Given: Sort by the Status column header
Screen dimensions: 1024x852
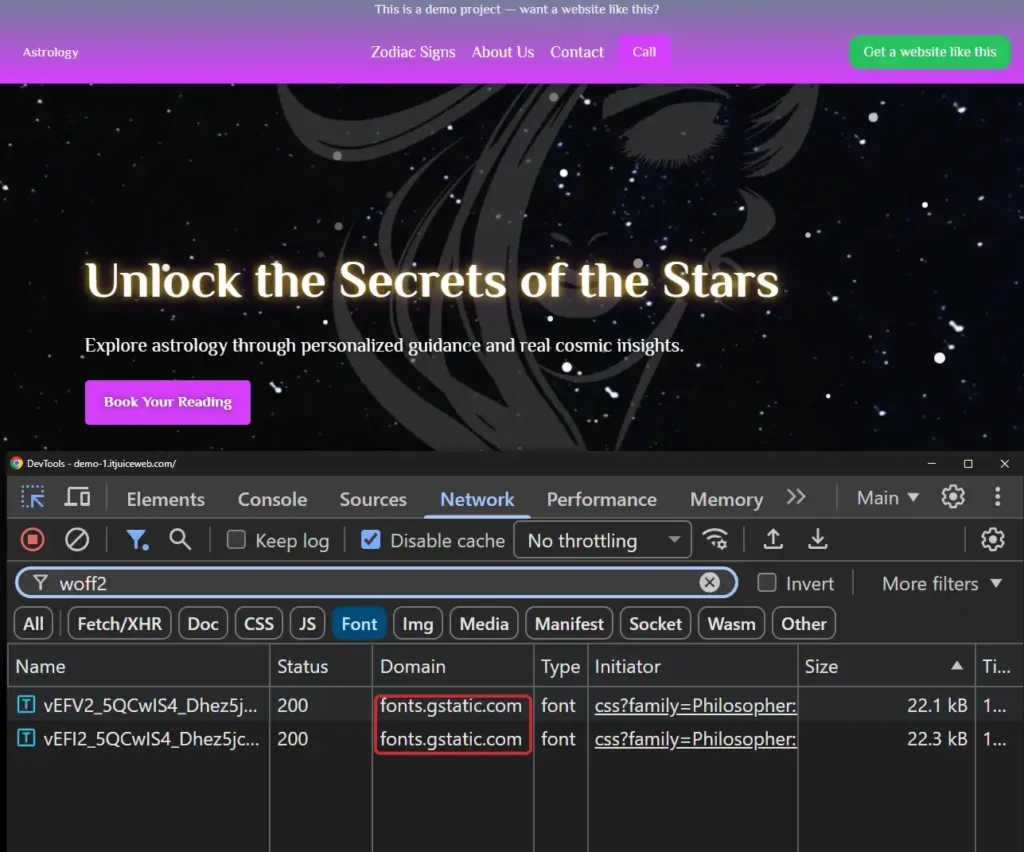Looking at the screenshot, I should [321, 666].
